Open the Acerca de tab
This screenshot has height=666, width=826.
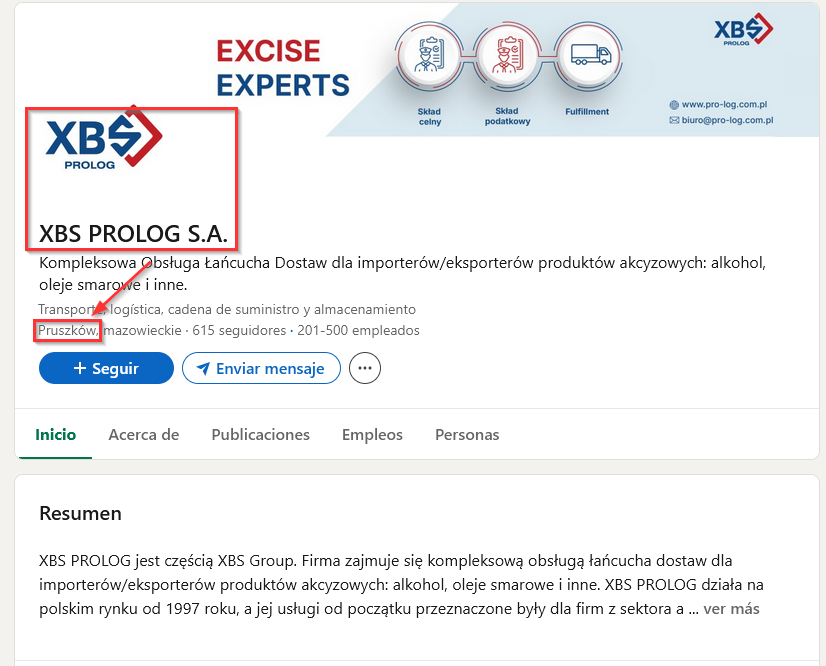(144, 435)
